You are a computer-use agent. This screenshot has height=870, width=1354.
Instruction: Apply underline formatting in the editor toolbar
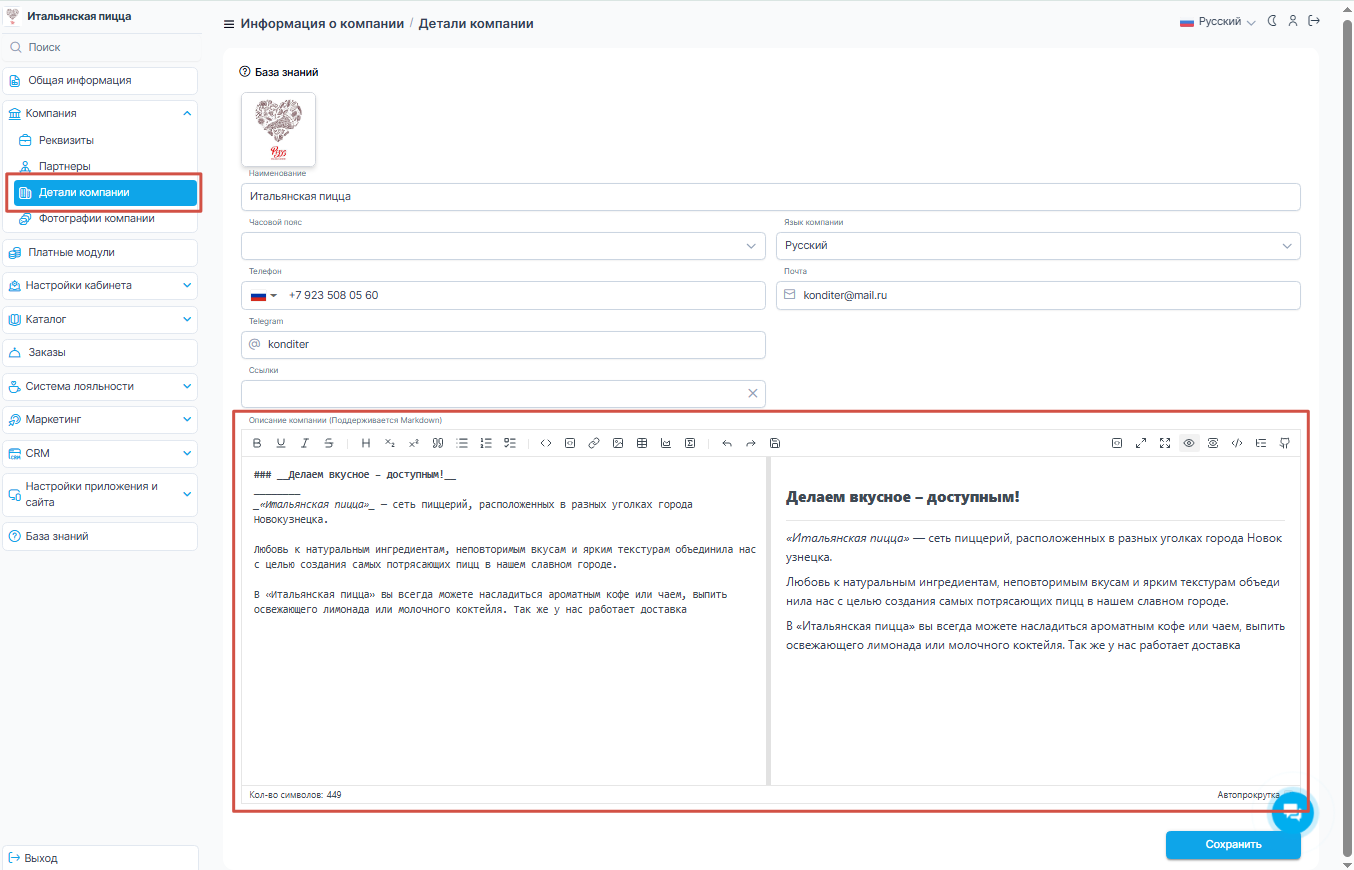point(281,443)
